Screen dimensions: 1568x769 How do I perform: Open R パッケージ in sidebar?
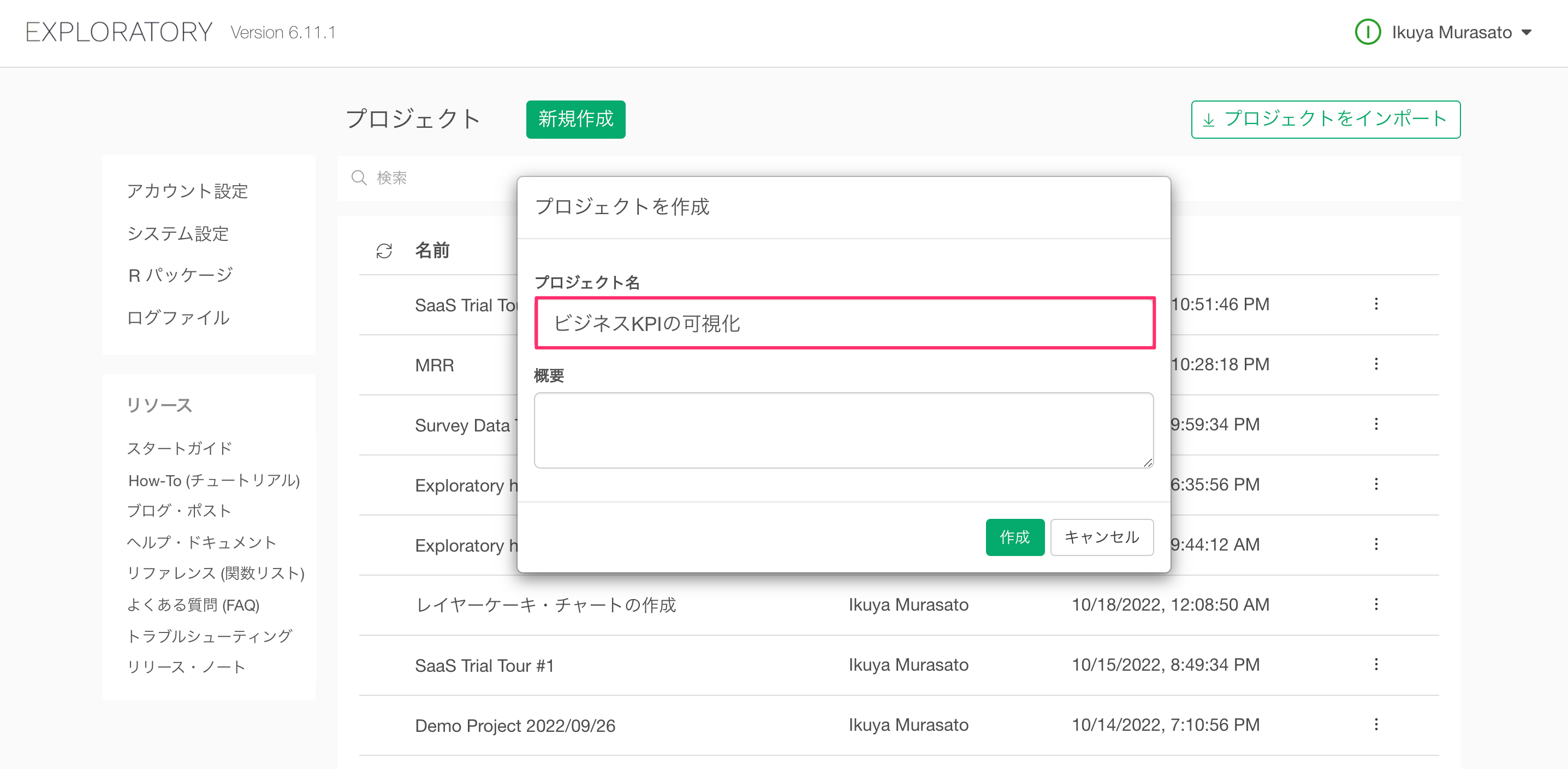click(181, 275)
